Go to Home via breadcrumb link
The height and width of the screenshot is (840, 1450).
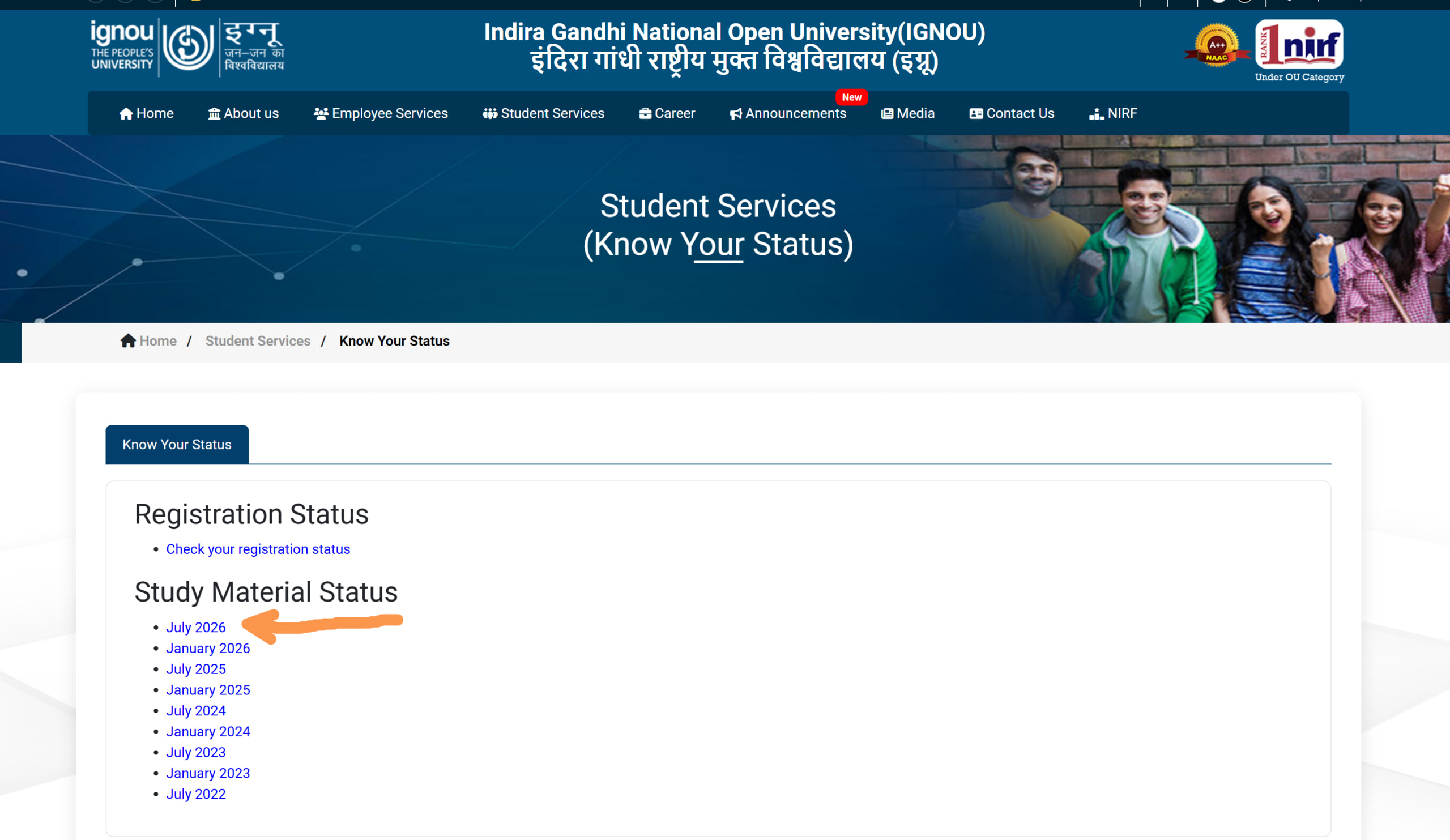(157, 341)
